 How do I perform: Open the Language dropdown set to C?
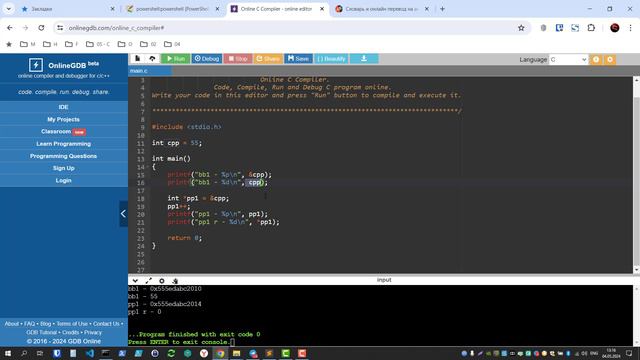pyautogui.click(x=568, y=60)
